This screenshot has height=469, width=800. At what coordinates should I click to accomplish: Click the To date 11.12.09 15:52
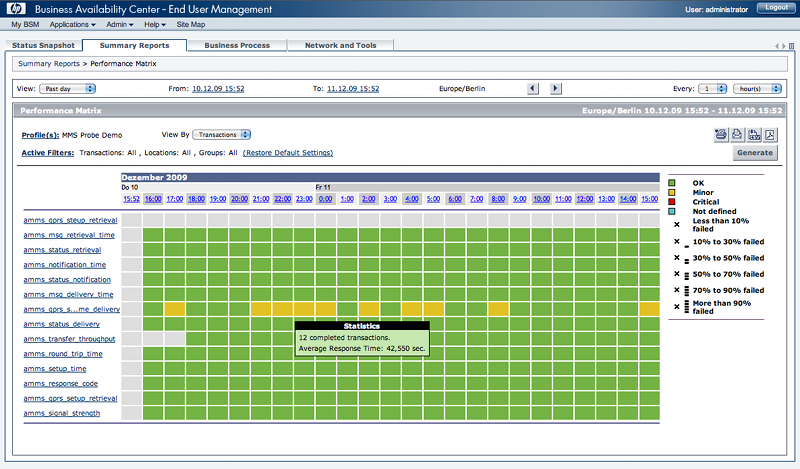[353, 89]
